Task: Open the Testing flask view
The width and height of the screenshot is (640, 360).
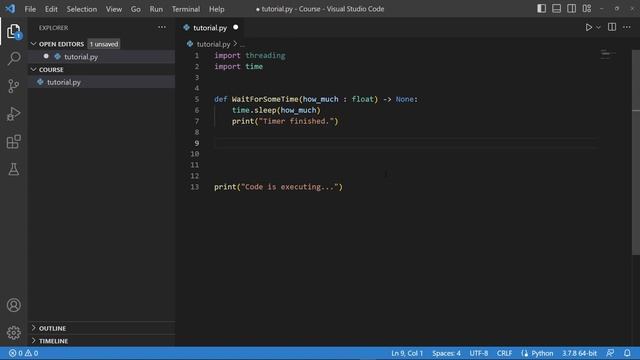Action: [x=13, y=169]
